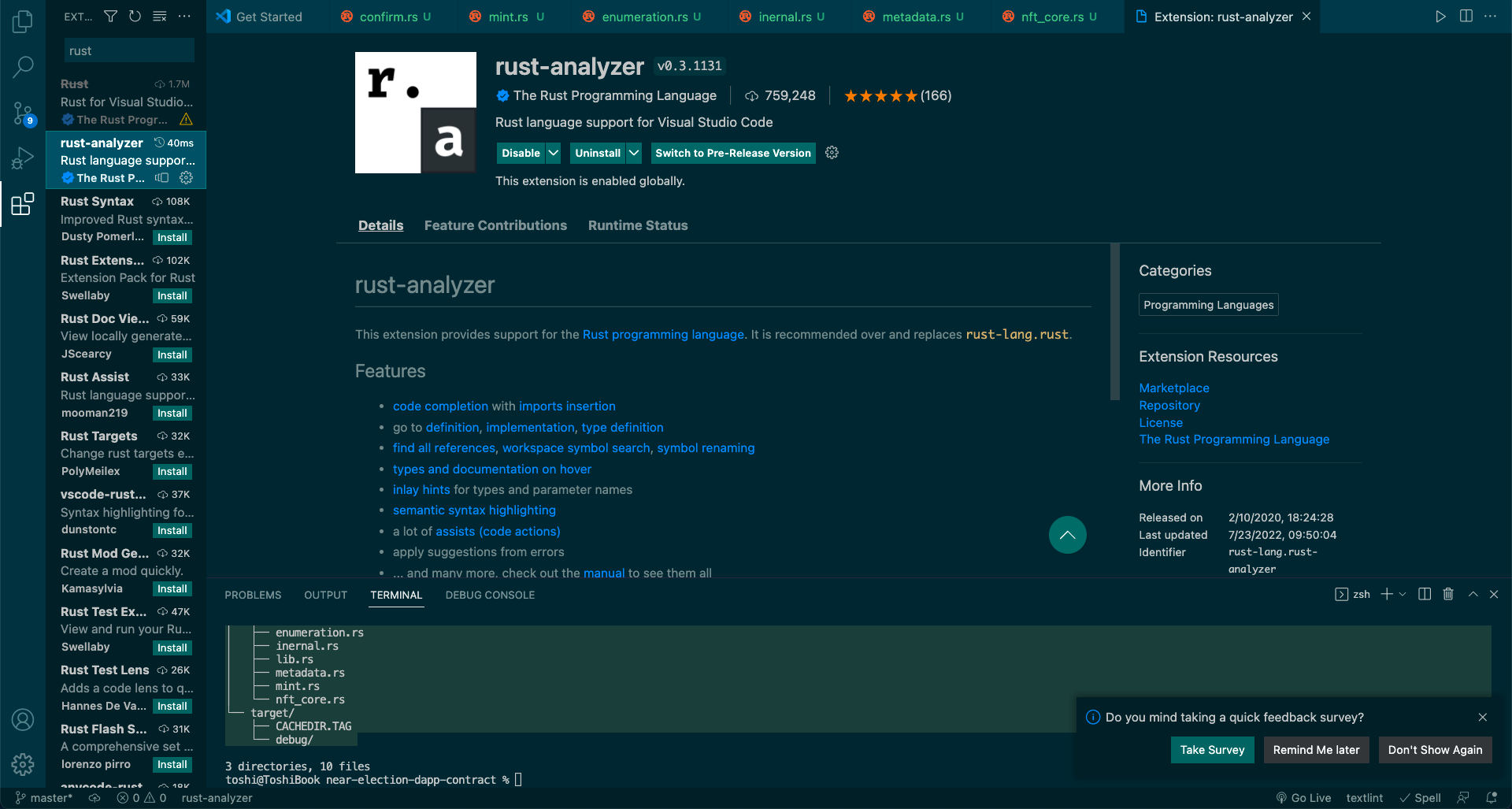Open editor more actions ellipsis

(x=1491, y=17)
